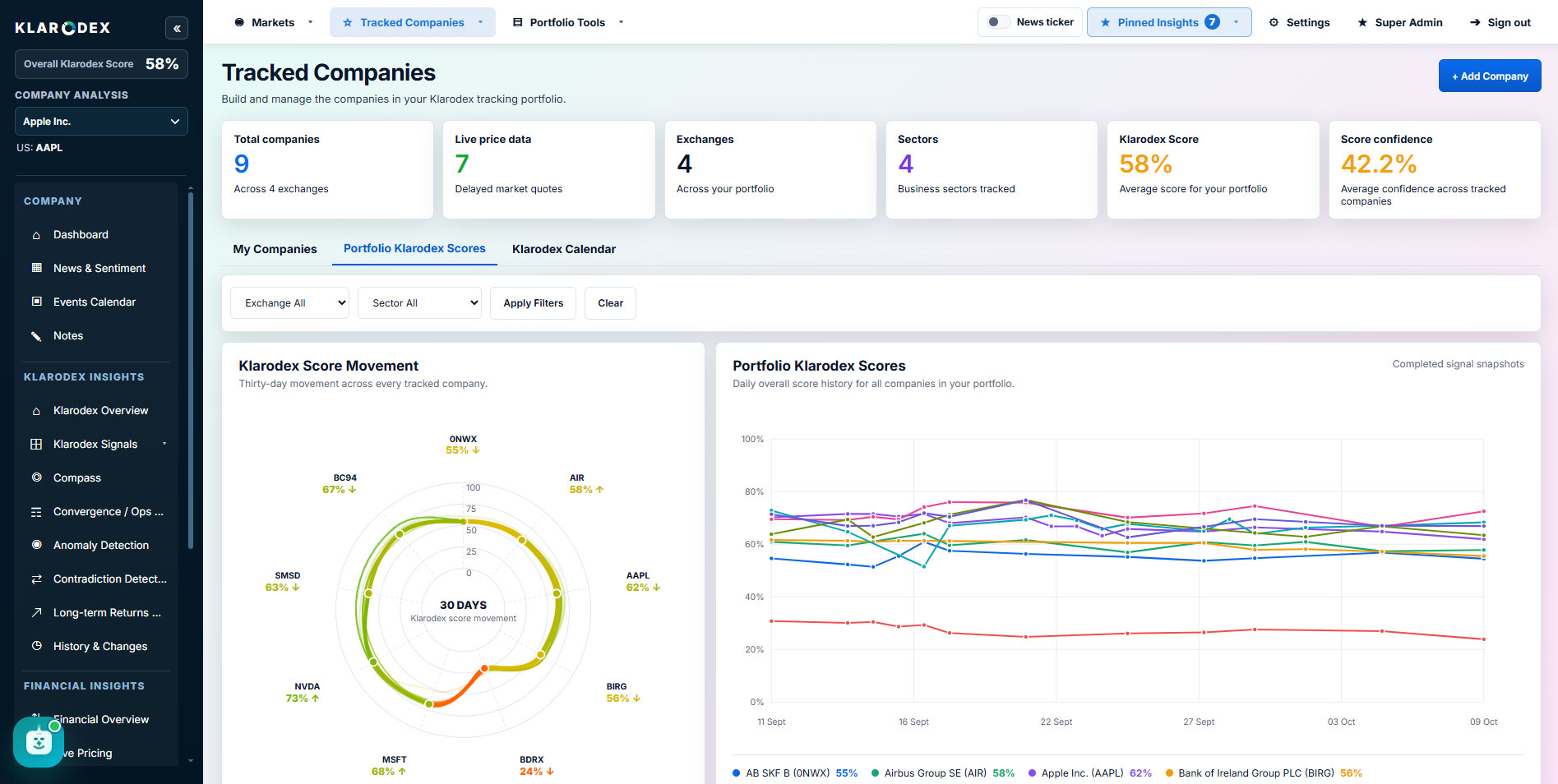The image size is (1558, 784).
Task: Open the chatbot assistant bubble
Action: point(39,742)
